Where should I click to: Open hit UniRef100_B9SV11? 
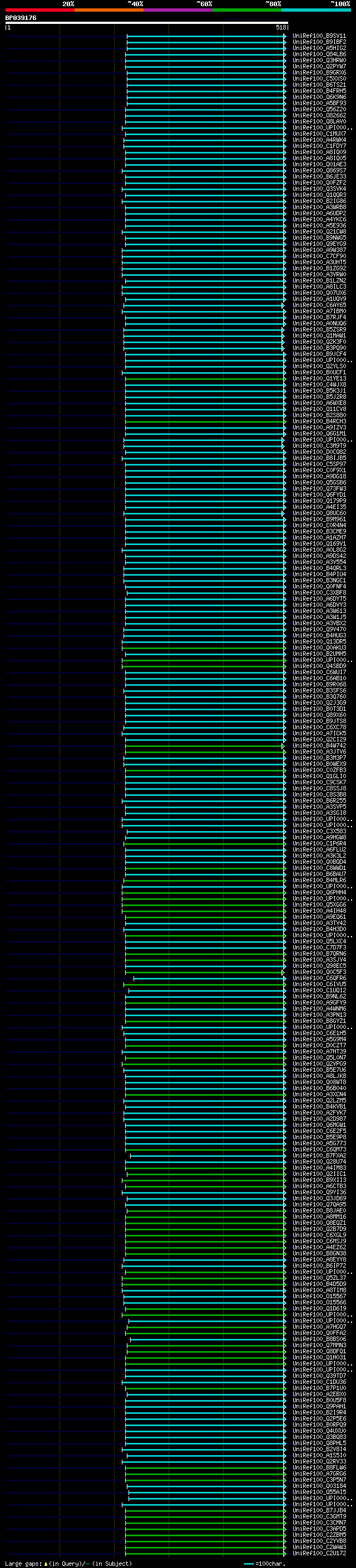pos(319,36)
